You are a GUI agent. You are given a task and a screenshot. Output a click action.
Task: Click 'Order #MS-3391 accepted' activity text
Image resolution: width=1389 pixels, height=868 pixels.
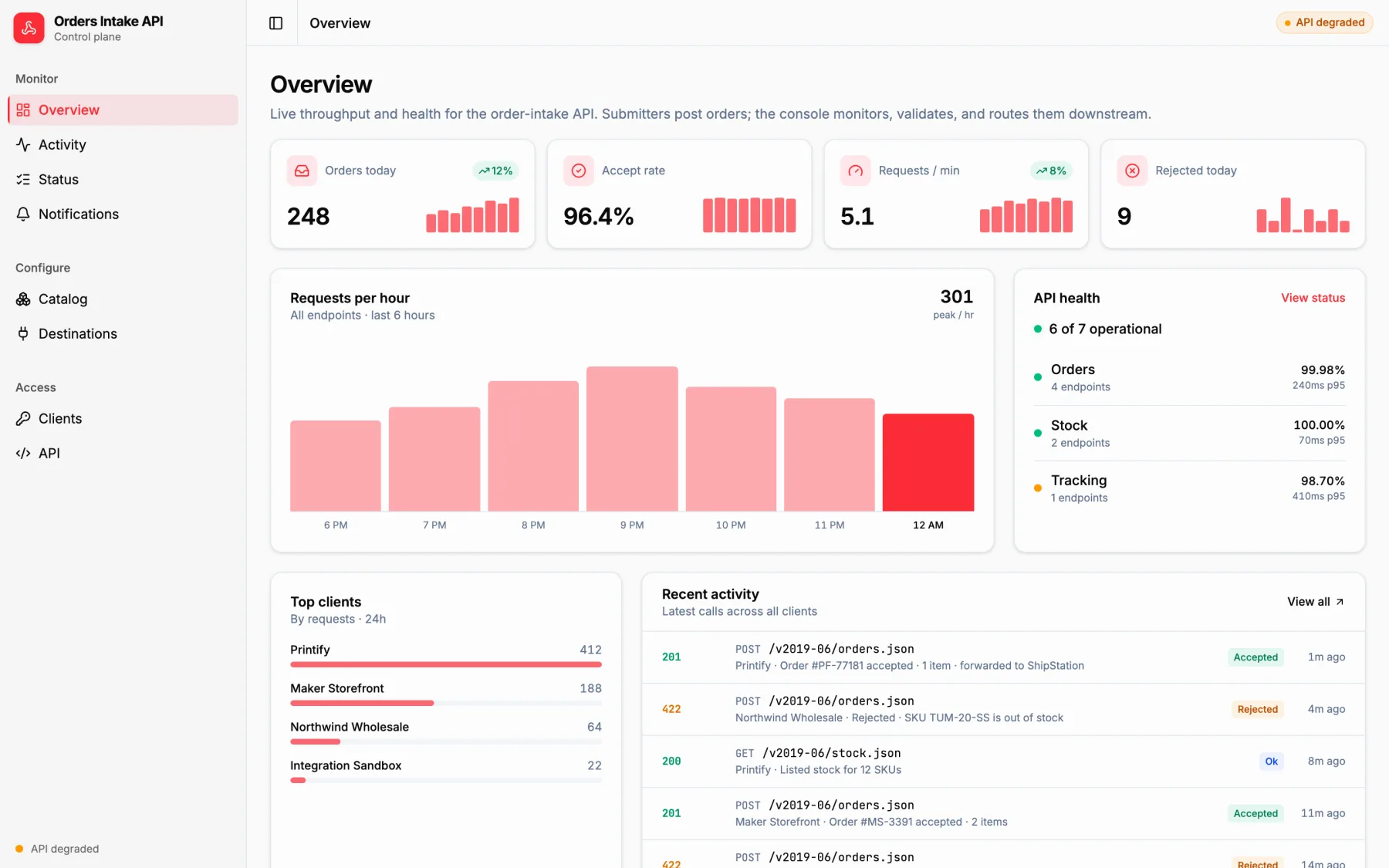(x=895, y=822)
